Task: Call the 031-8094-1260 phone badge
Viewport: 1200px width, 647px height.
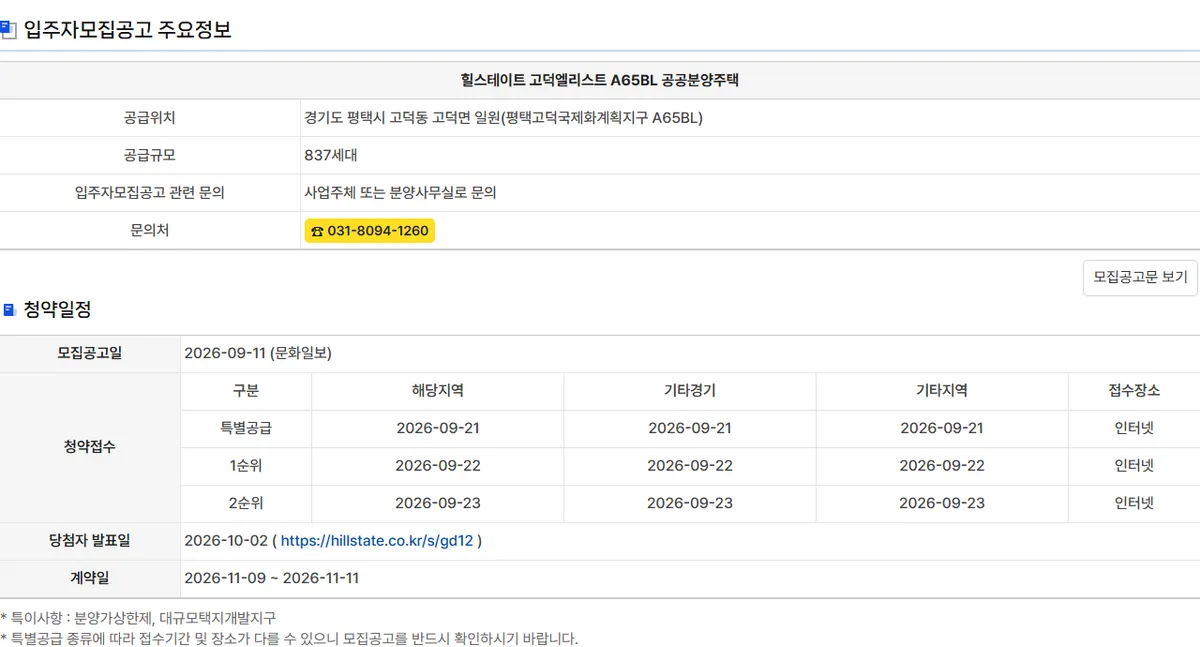Action: click(x=369, y=231)
